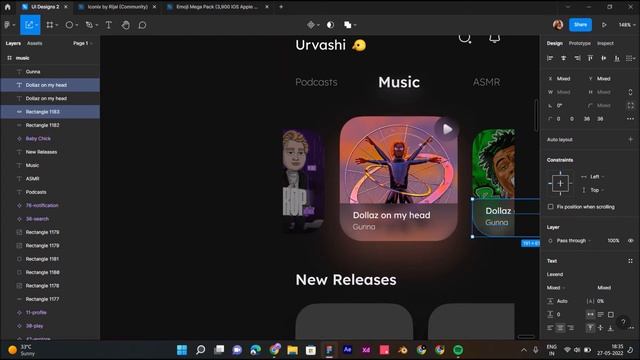The height and width of the screenshot is (360, 640).
Task: Click the Align bottom icon
Action: (617, 58)
